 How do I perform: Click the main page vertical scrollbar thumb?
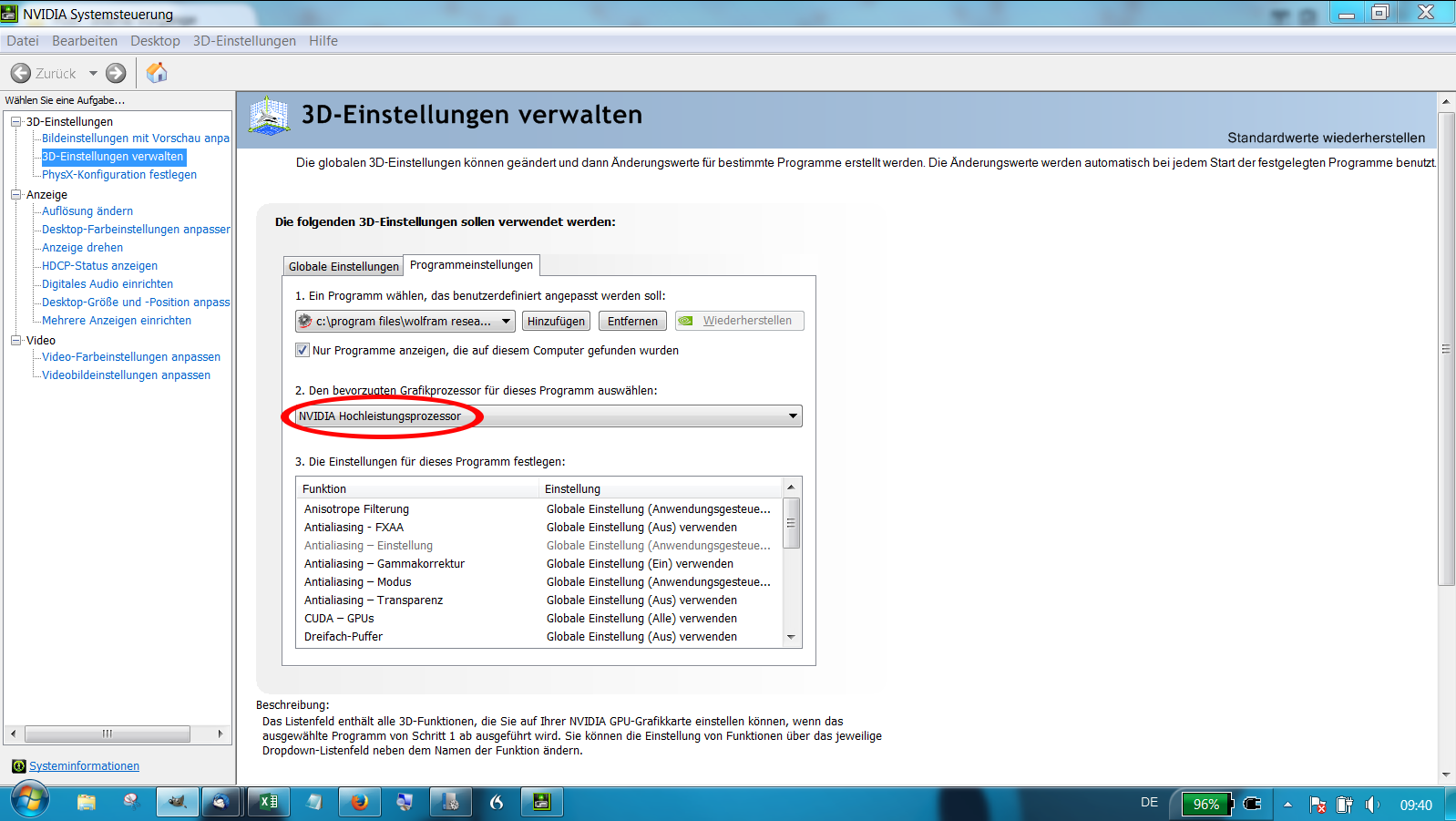1446,349
